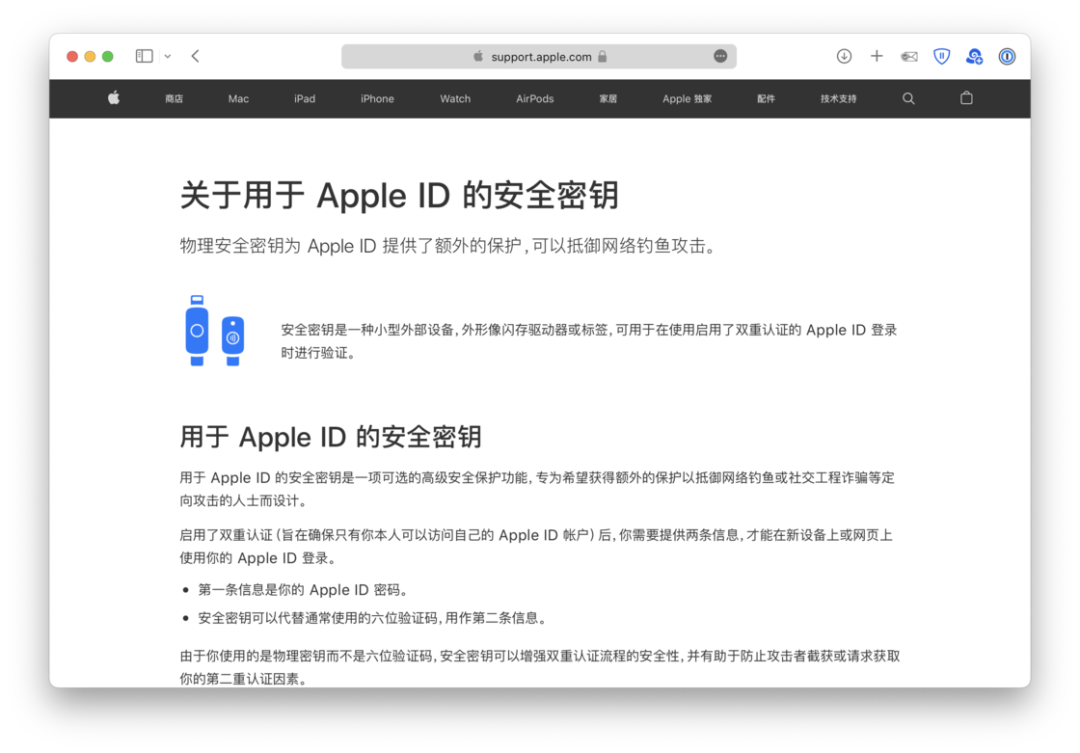Open the Watch menu item
The image size is (1080, 753).
pos(455,99)
